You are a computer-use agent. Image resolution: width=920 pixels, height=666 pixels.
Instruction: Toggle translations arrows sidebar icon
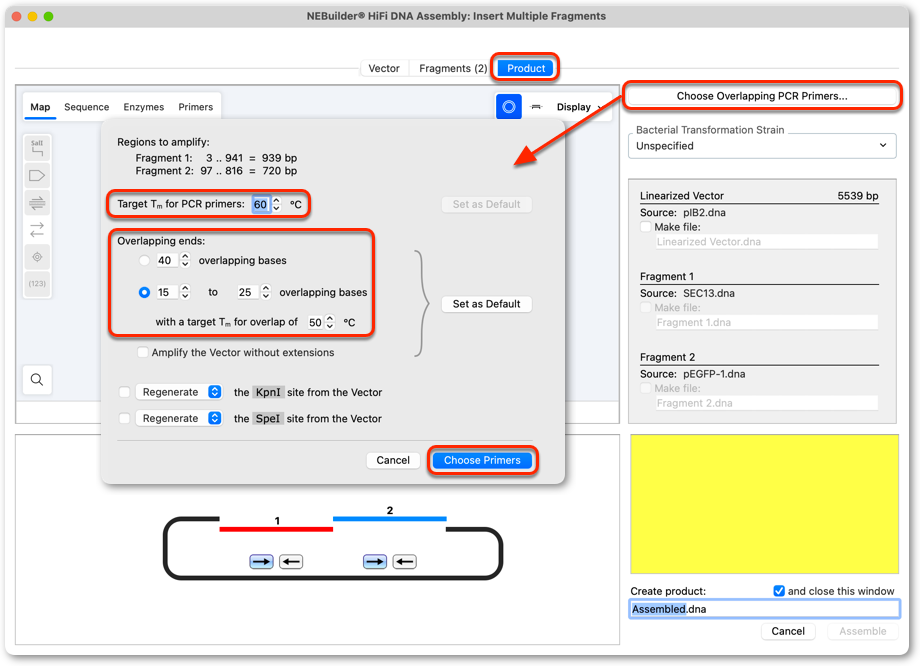pos(37,229)
